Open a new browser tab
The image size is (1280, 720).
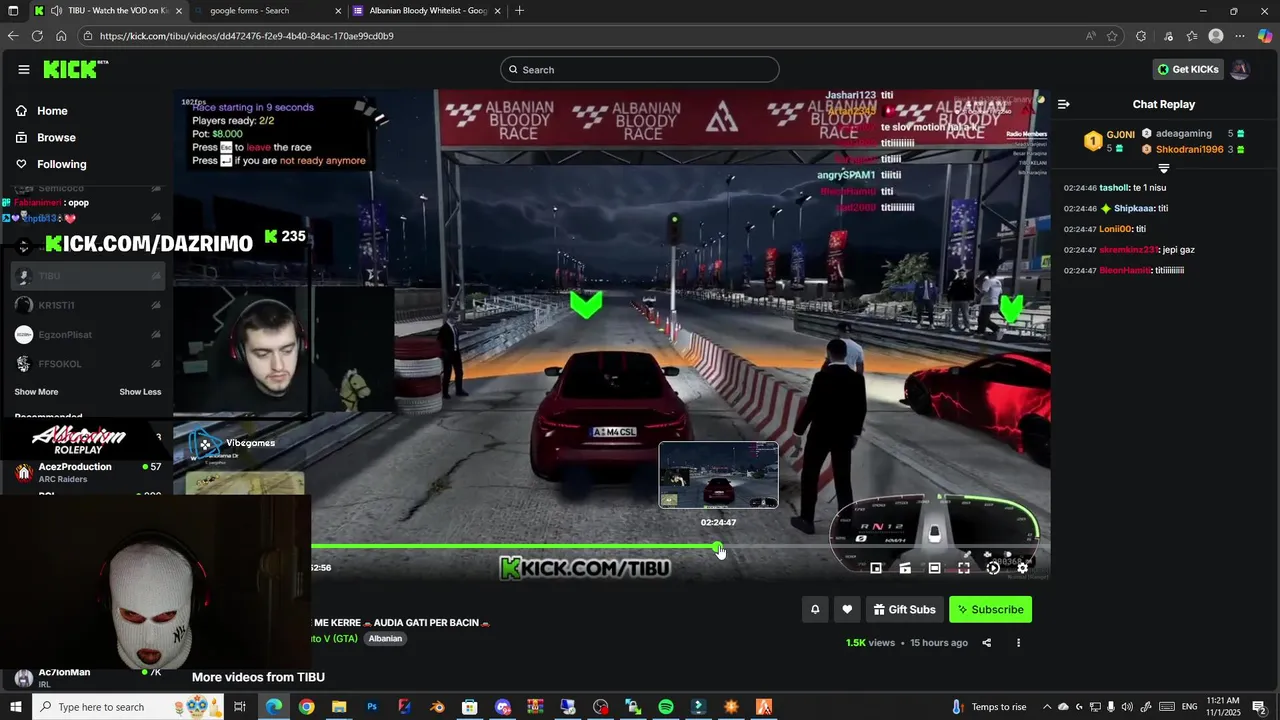(519, 11)
